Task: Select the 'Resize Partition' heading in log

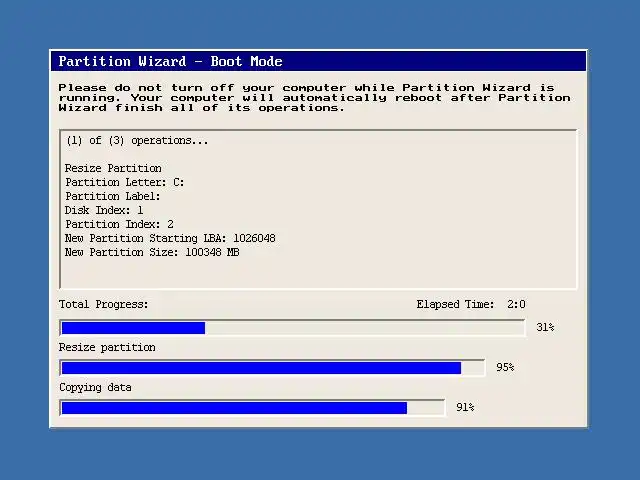Action: (x=113, y=168)
